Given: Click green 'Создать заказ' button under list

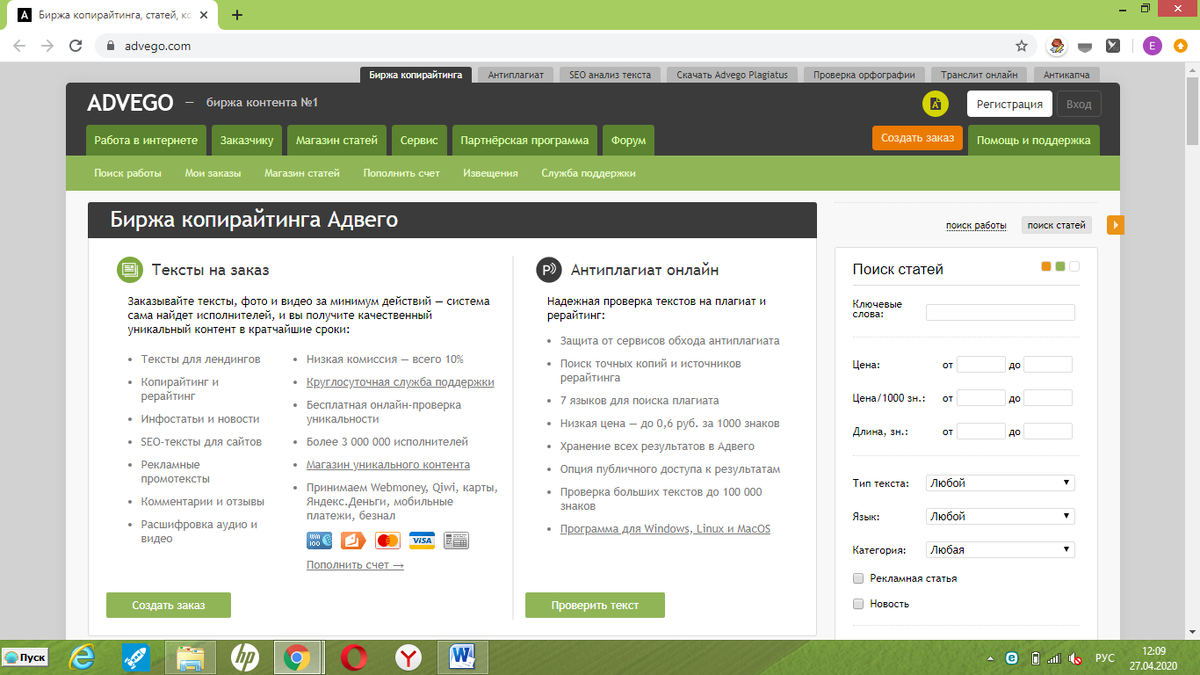Looking at the screenshot, I should (168, 605).
